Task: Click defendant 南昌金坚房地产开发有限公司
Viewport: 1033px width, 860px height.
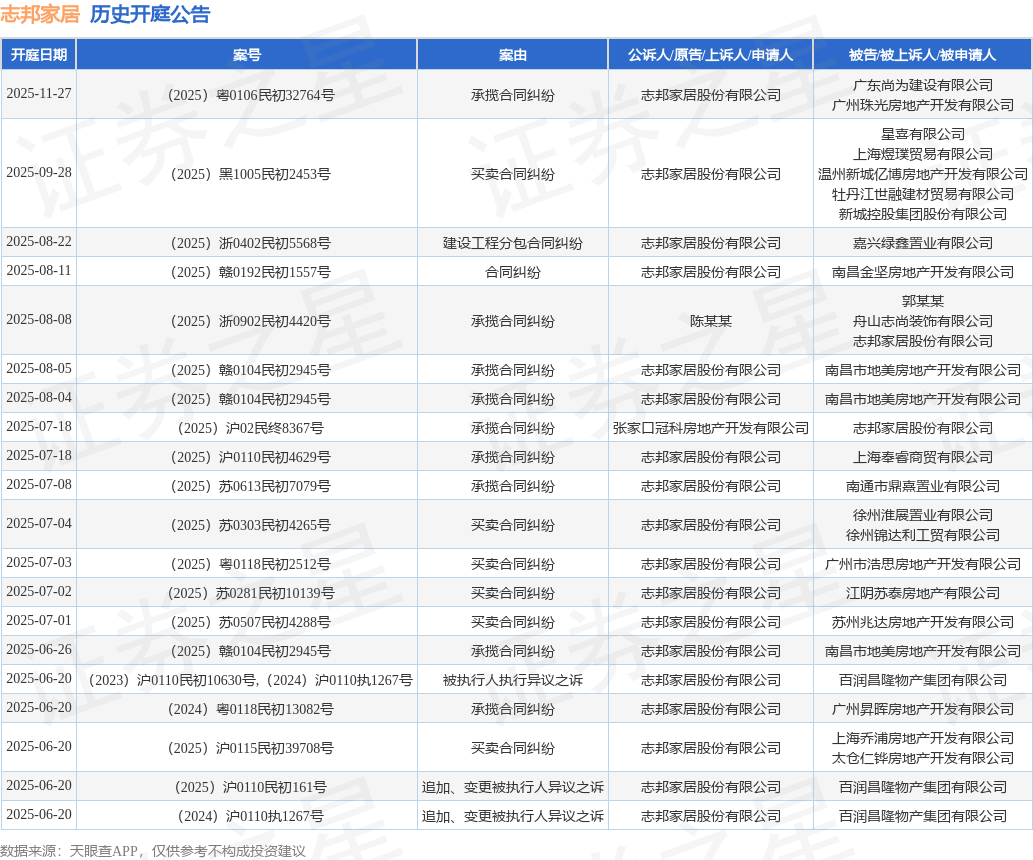Action: coord(922,272)
